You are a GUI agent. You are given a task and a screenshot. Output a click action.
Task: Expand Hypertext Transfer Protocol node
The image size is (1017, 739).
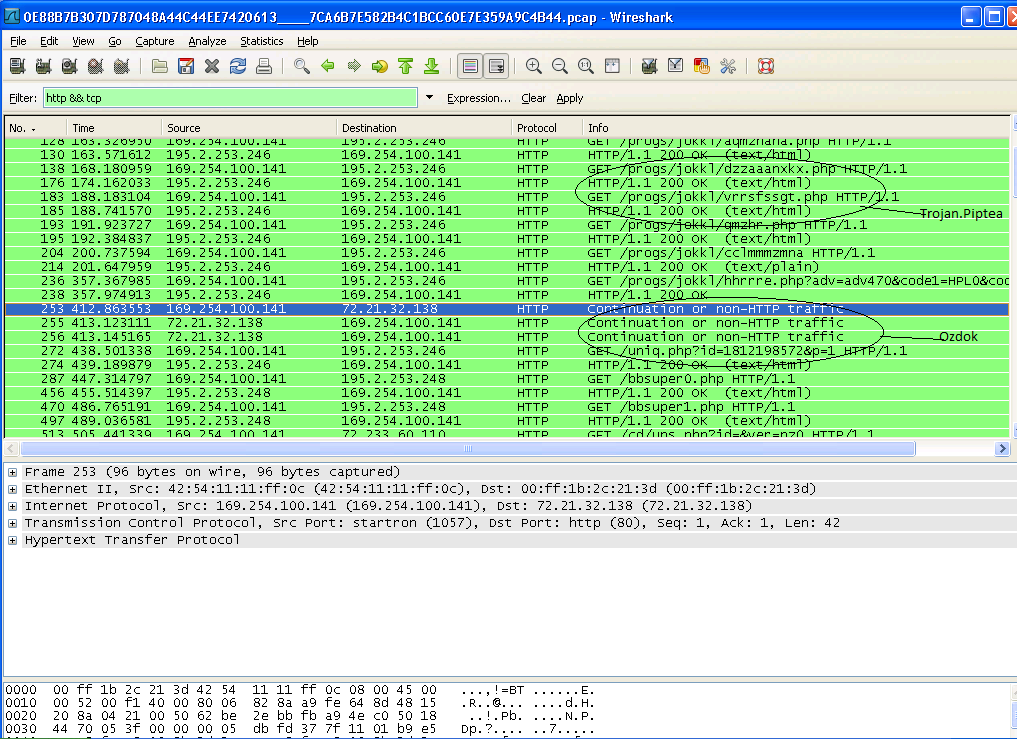(x=12, y=540)
